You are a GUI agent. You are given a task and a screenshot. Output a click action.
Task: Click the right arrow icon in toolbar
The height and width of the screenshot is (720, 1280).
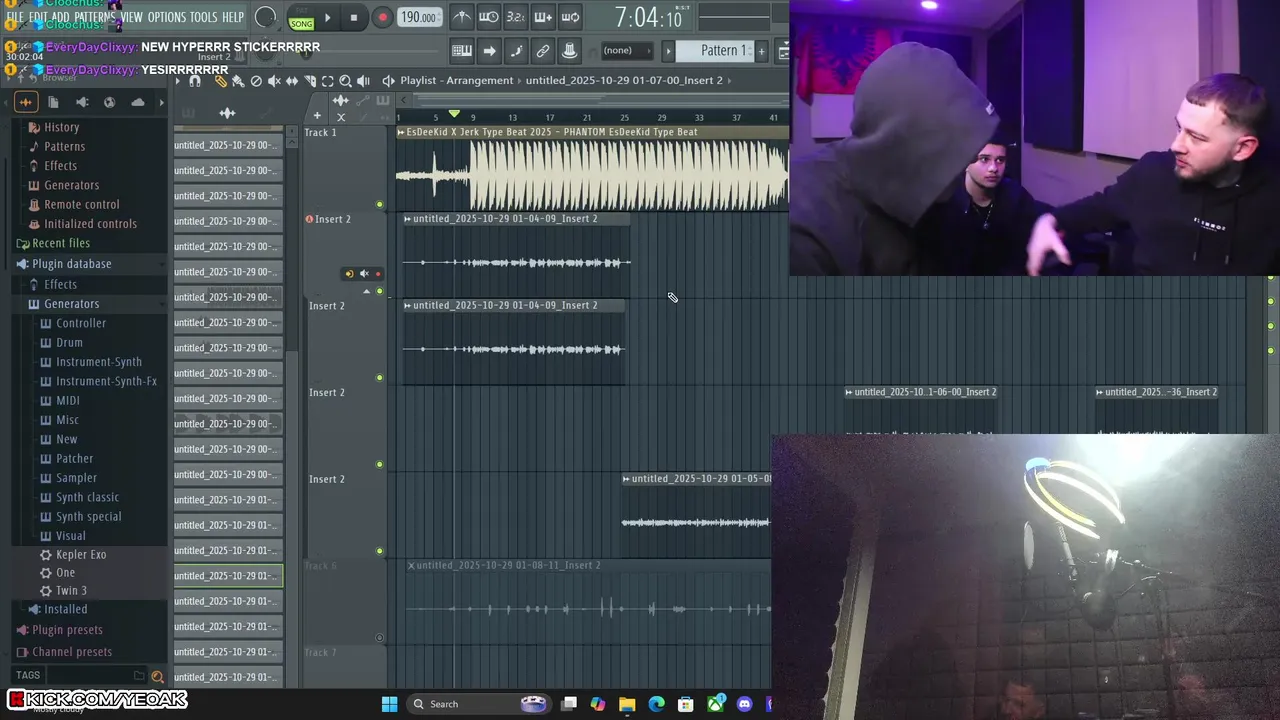pos(489,51)
